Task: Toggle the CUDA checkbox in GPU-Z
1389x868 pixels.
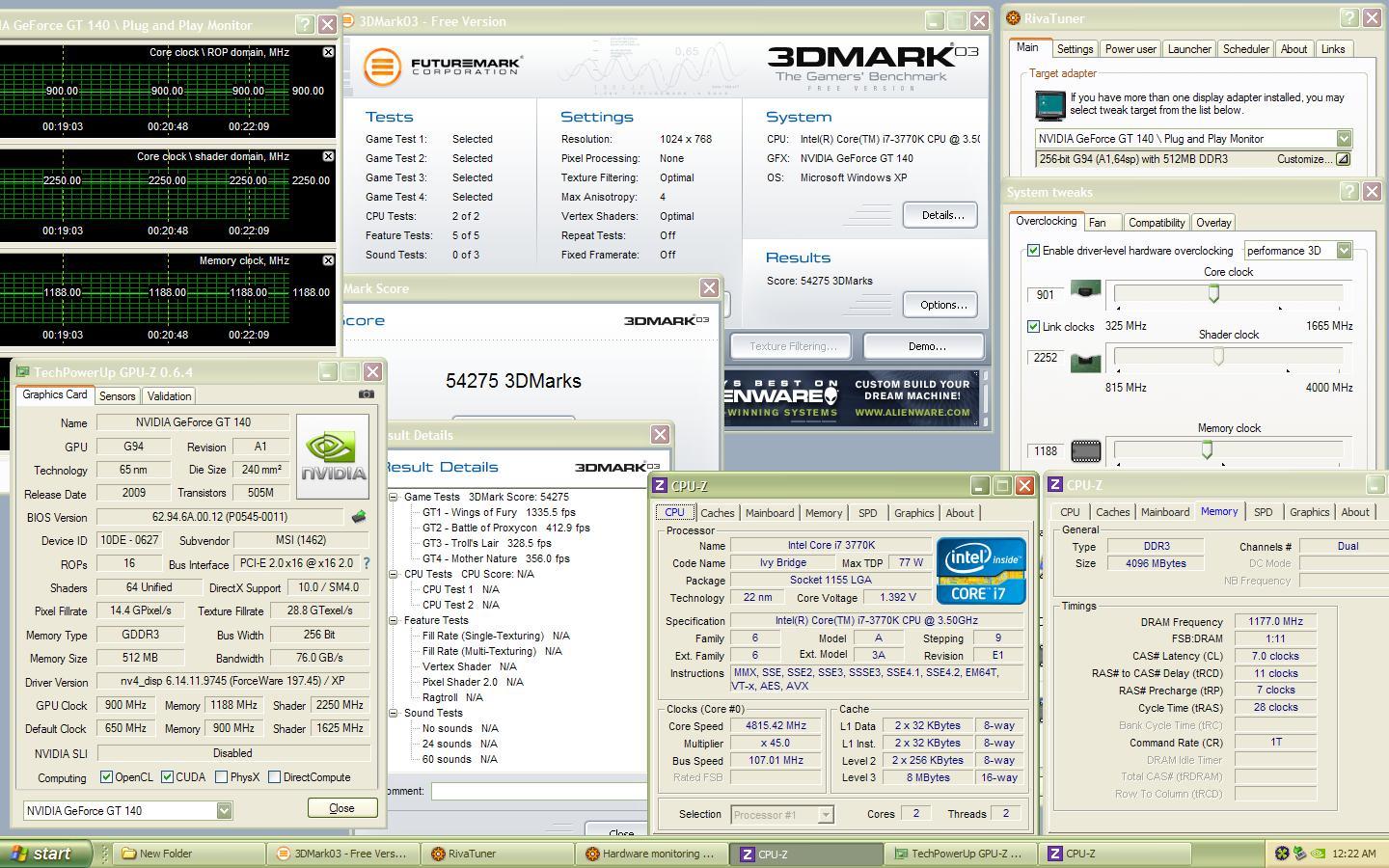Action: [168, 777]
